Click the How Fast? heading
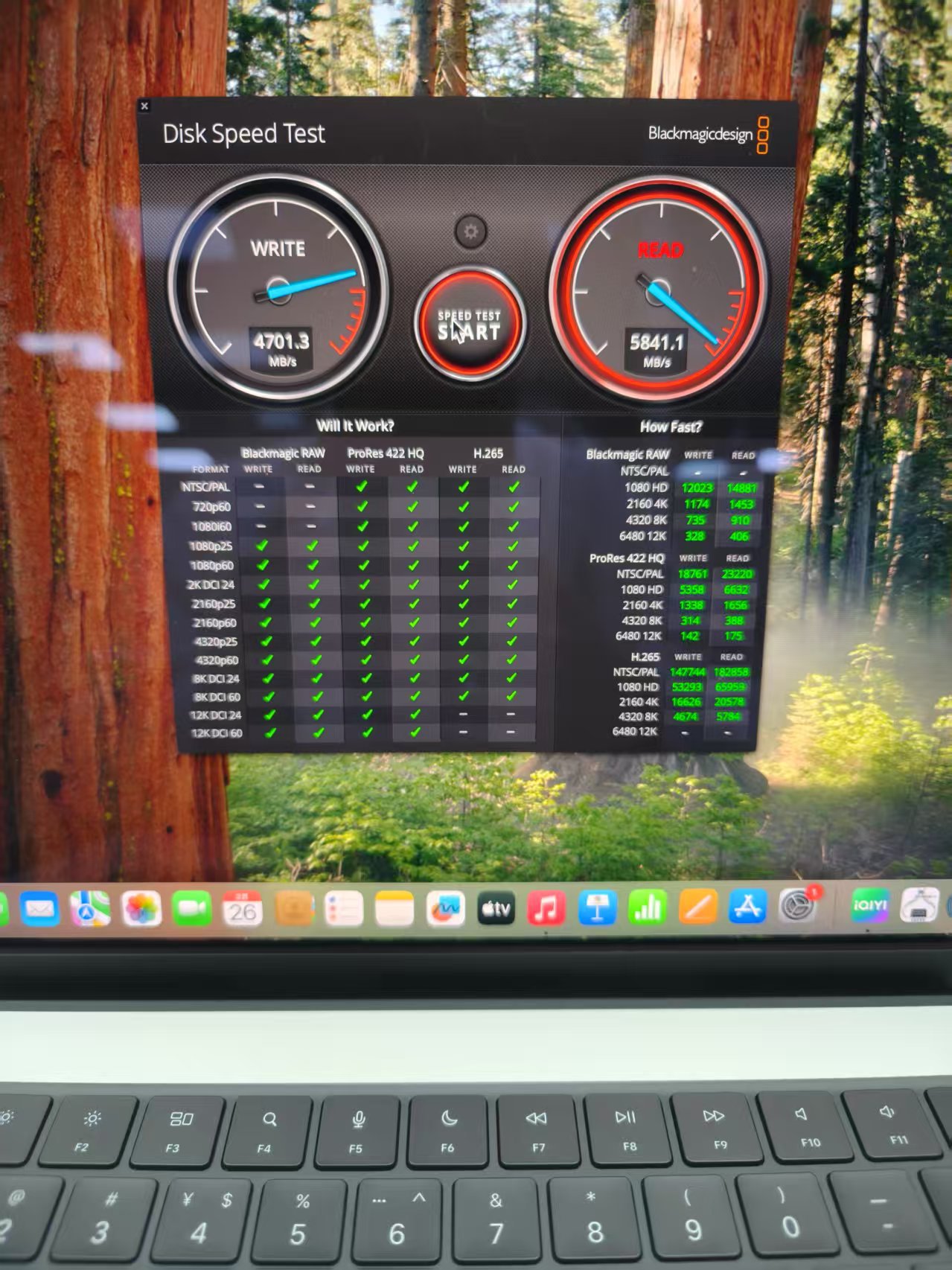Viewport: 952px width, 1270px height. (671, 427)
